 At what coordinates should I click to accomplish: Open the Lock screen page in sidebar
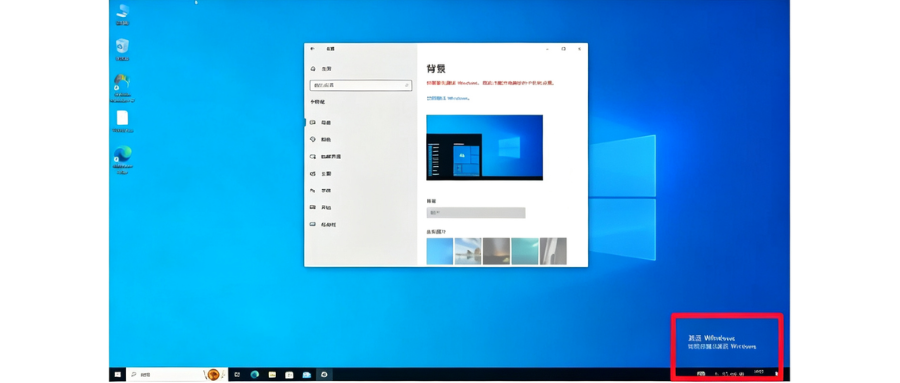click(x=325, y=156)
